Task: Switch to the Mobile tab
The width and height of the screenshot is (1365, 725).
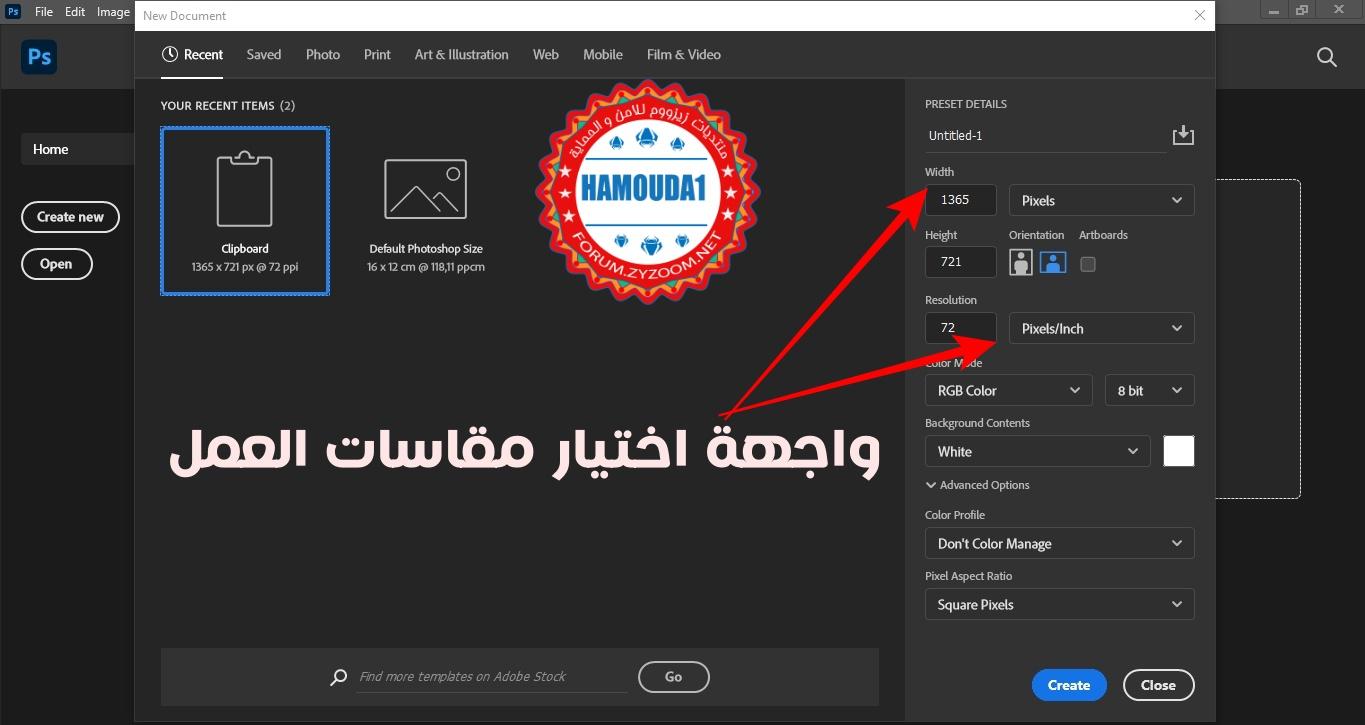Action: [x=603, y=54]
